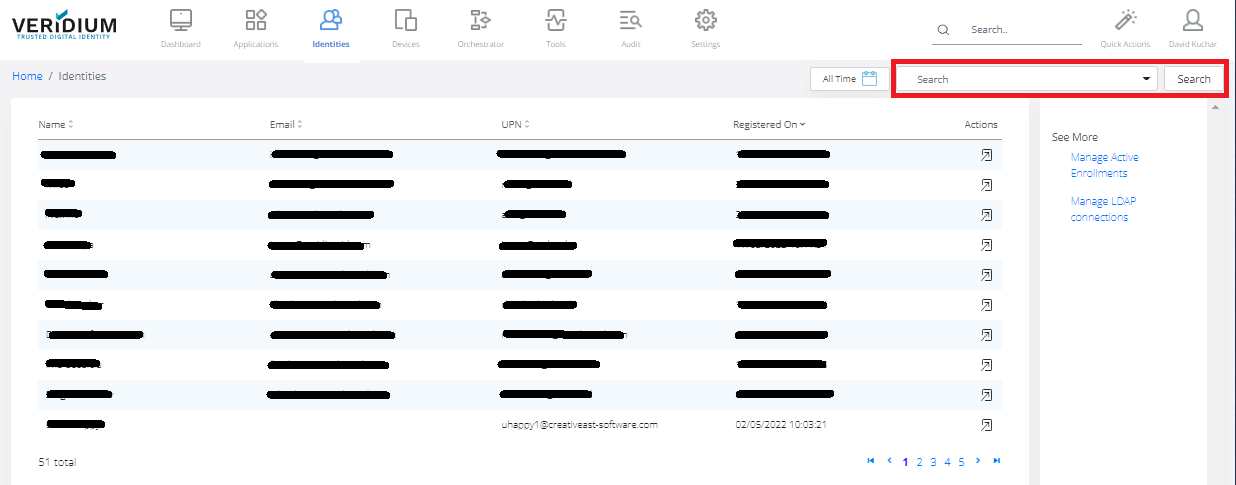Image resolution: width=1236 pixels, height=485 pixels.
Task: Click the global Search input field
Action: (1020, 30)
